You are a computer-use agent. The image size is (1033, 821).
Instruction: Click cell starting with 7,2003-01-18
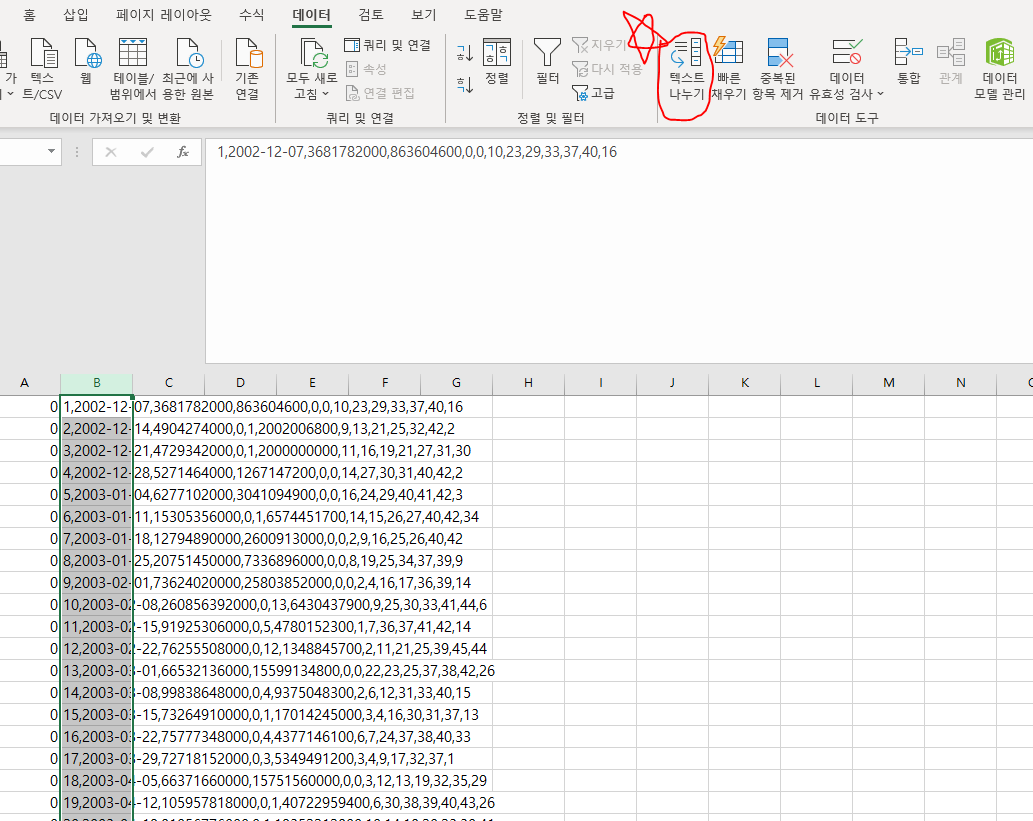coord(97,538)
